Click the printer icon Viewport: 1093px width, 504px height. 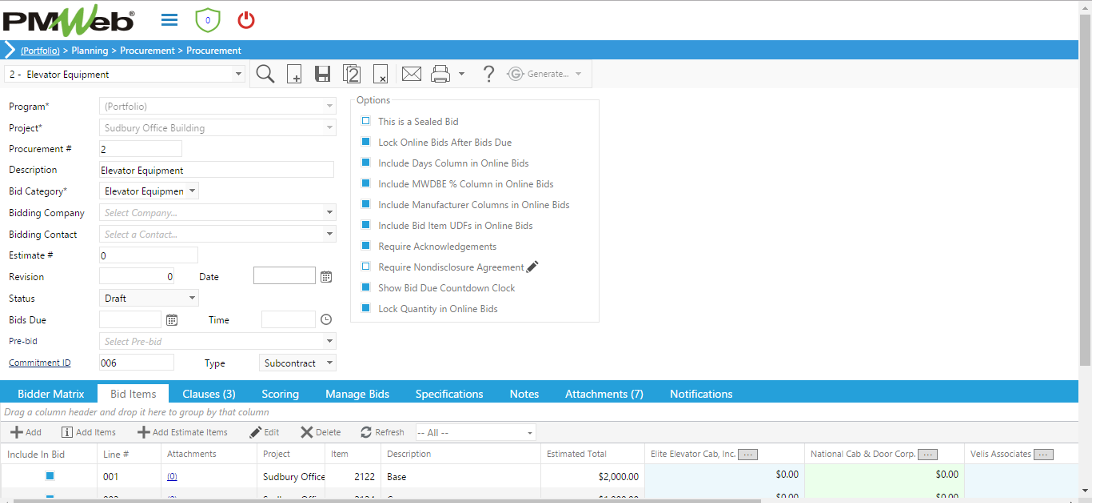[x=440, y=74]
